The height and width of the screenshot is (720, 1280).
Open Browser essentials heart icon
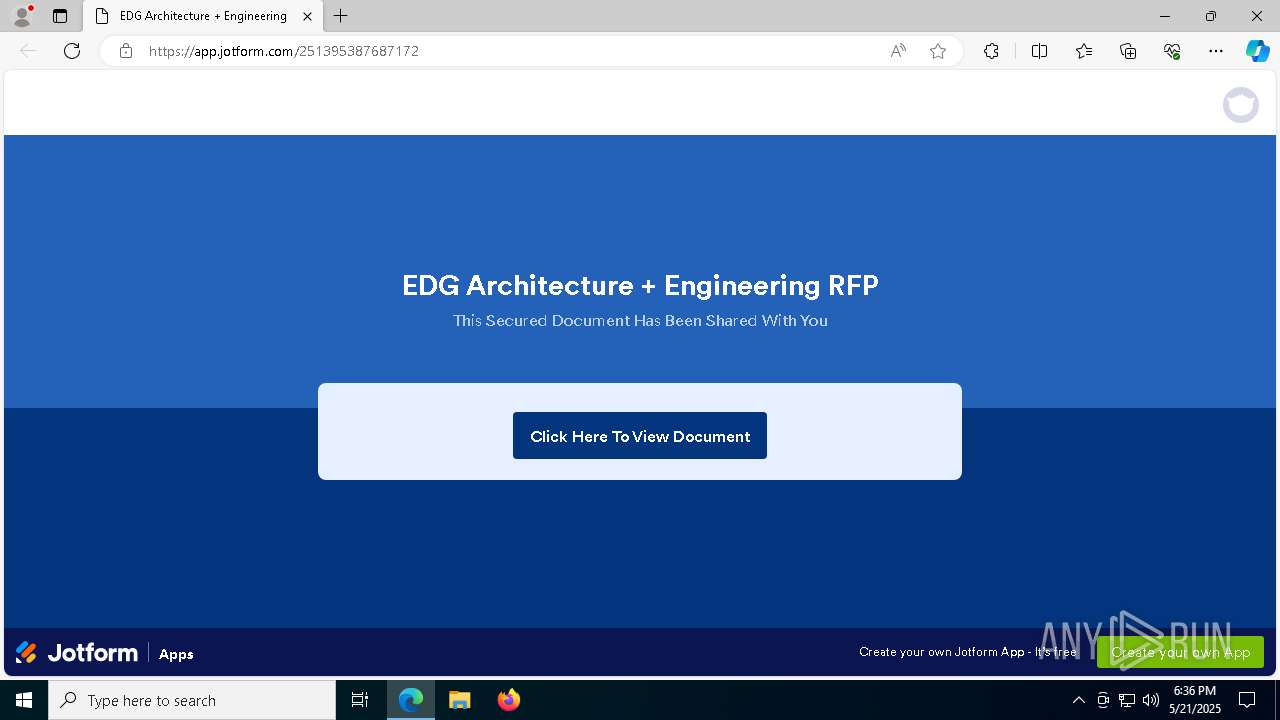coord(1172,51)
